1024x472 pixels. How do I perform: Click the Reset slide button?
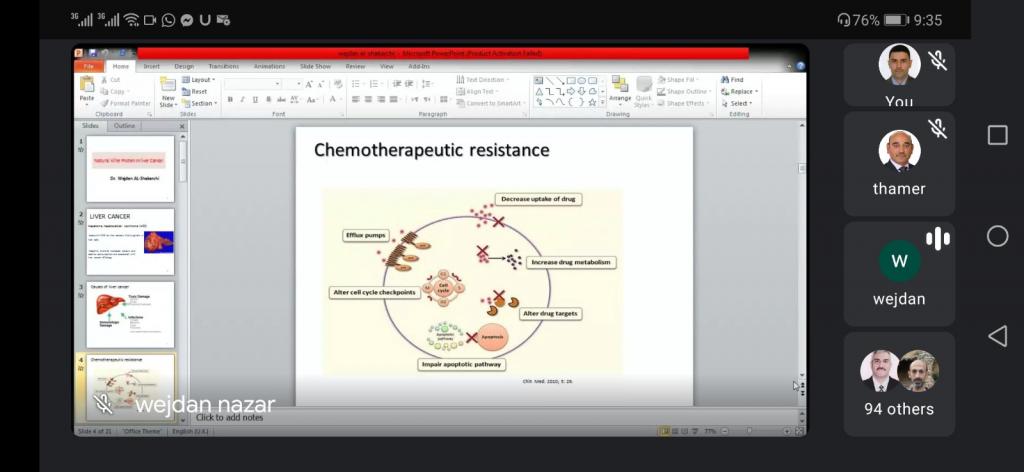[198, 92]
